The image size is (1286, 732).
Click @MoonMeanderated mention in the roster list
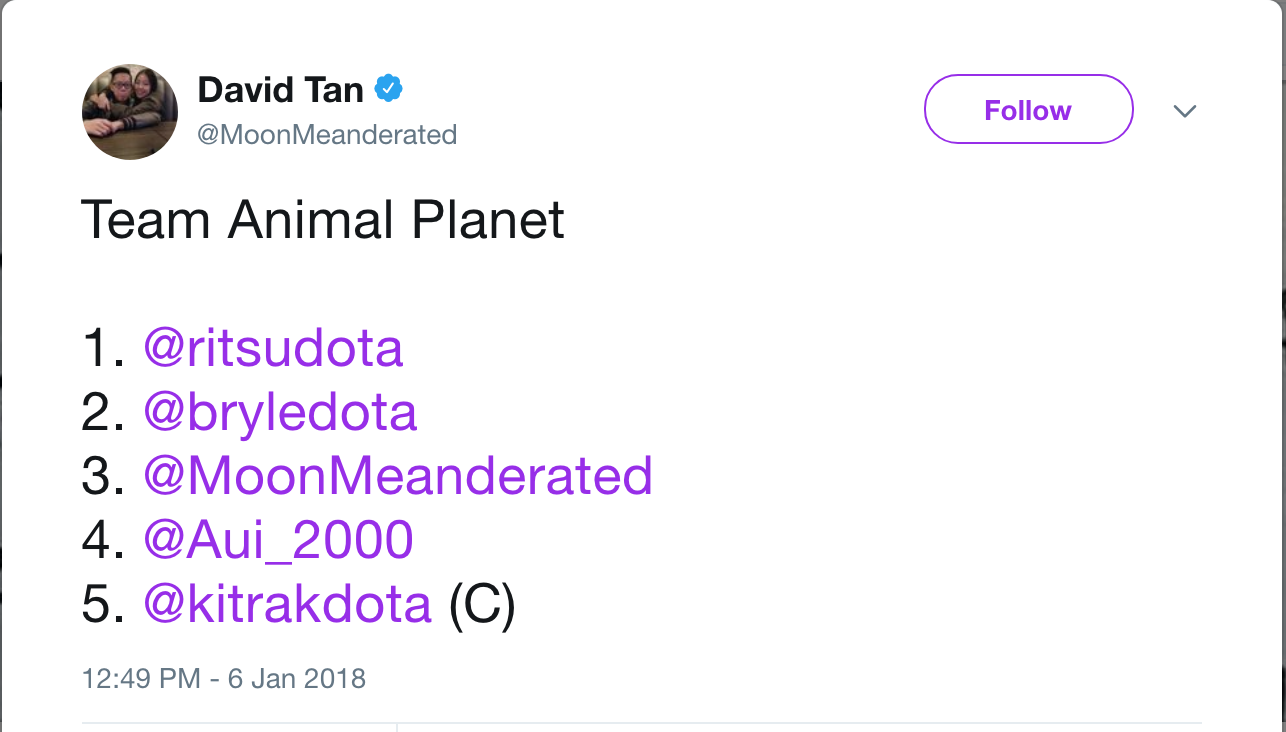point(398,476)
